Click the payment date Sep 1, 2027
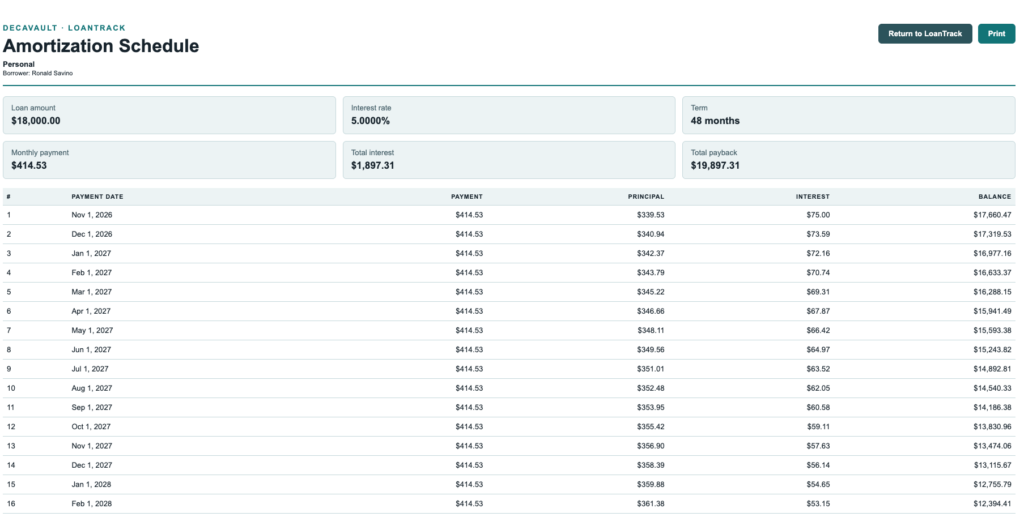Image resolution: width=1024 pixels, height=517 pixels. click(x=92, y=407)
